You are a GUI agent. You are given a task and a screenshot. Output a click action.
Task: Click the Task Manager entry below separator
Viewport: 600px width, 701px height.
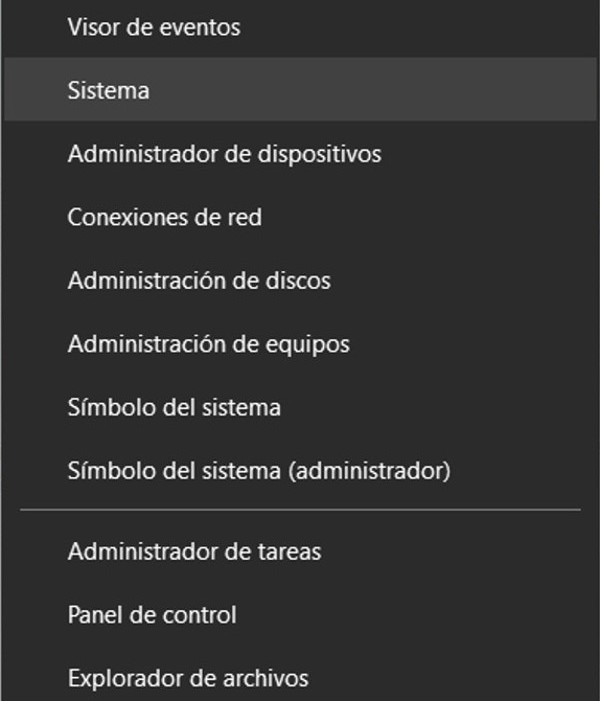[x=194, y=551]
